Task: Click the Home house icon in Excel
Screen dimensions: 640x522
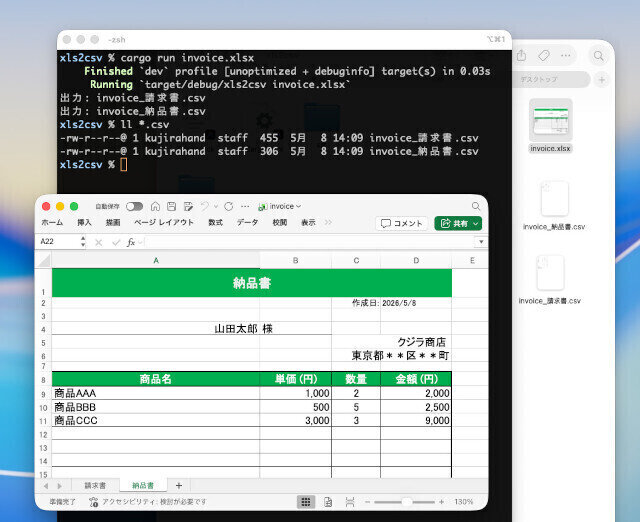Action: point(155,207)
